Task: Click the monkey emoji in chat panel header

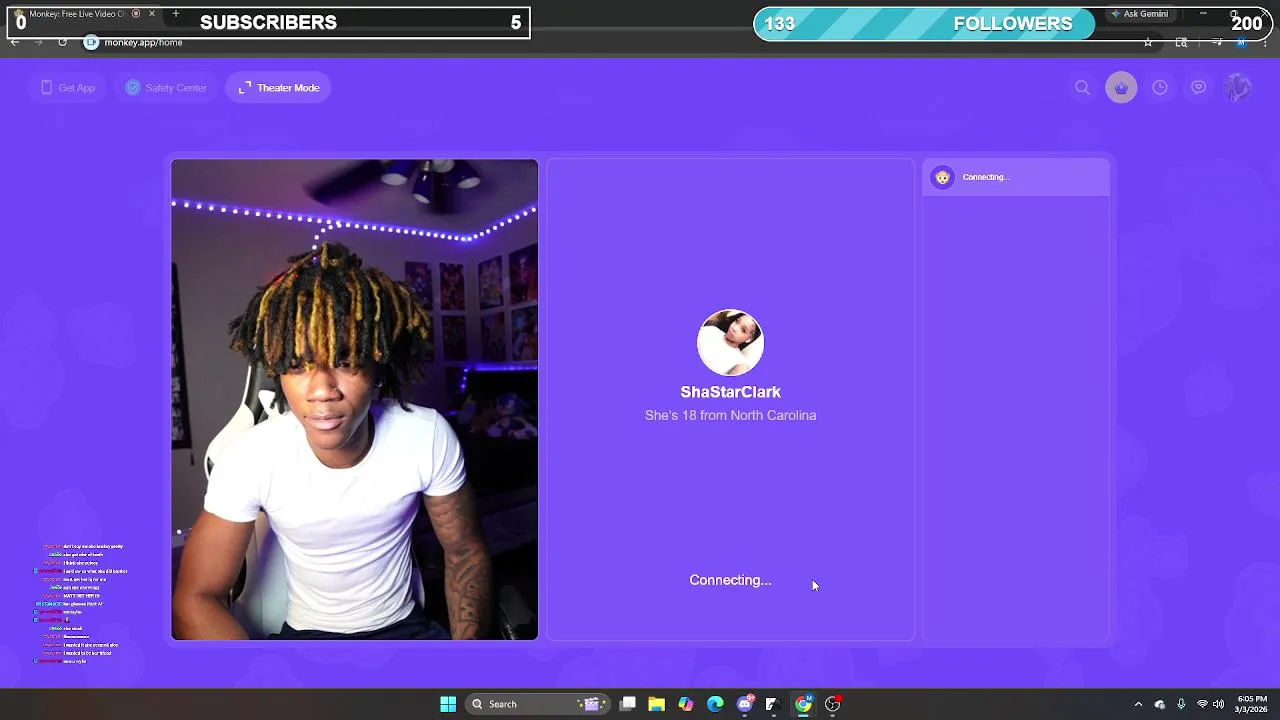Action: (x=942, y=177)
